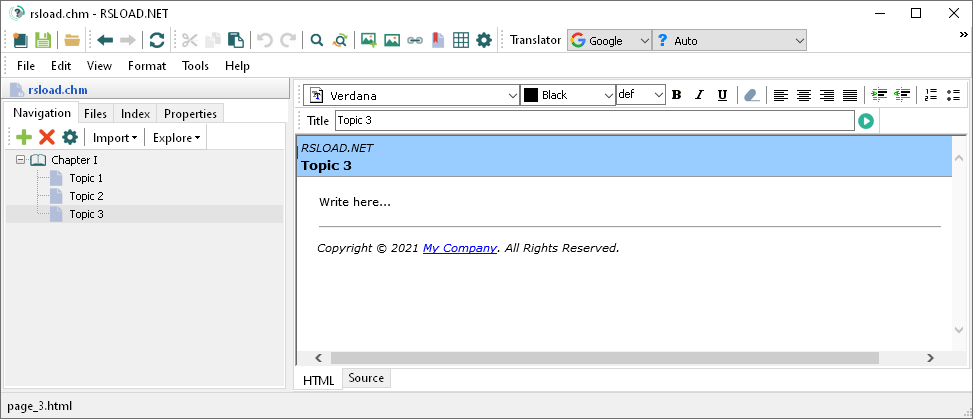This screenshot has height=419, width=973.
Task: Open the Auto language dropdown
Action: (729, 40)
